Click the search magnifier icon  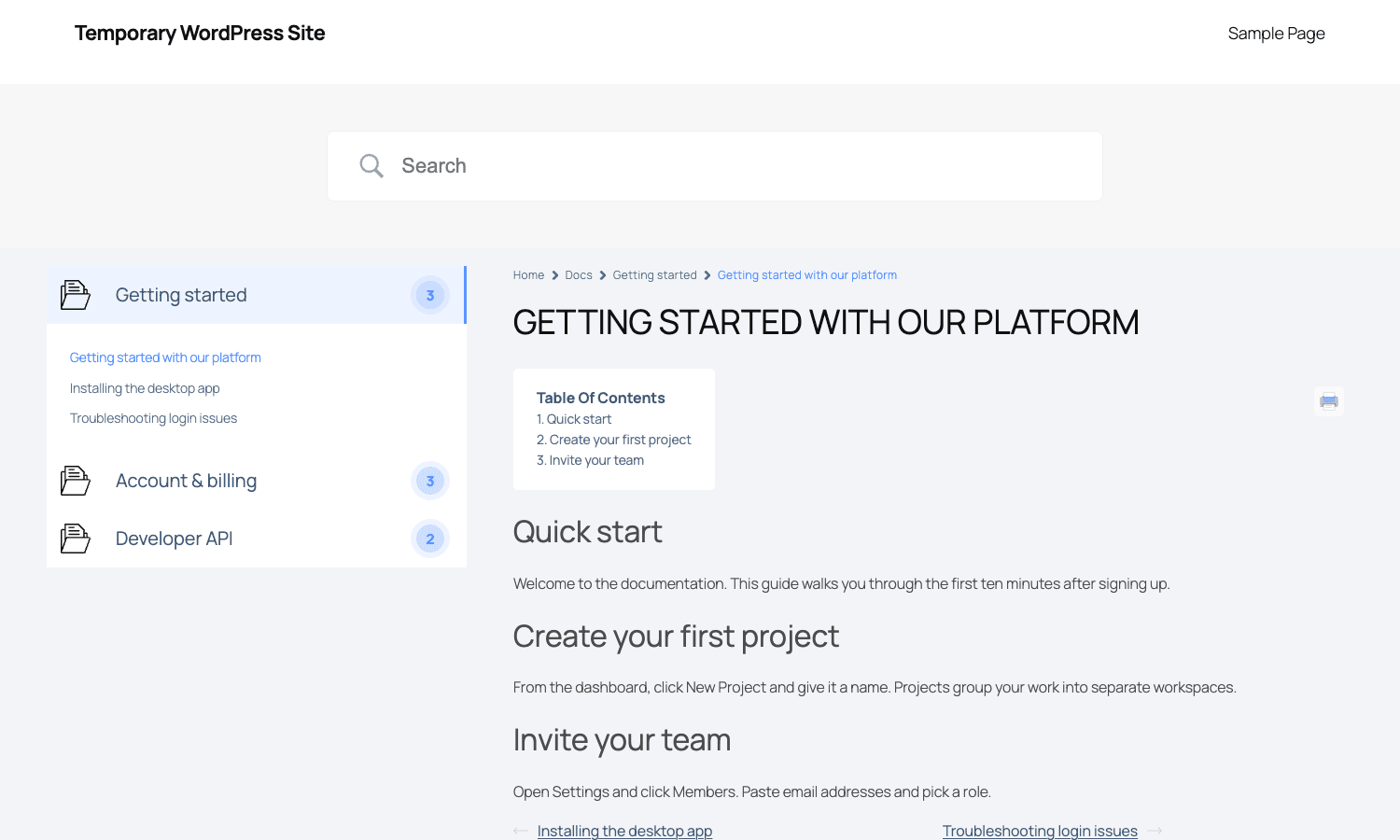click(x=371, y=166)
